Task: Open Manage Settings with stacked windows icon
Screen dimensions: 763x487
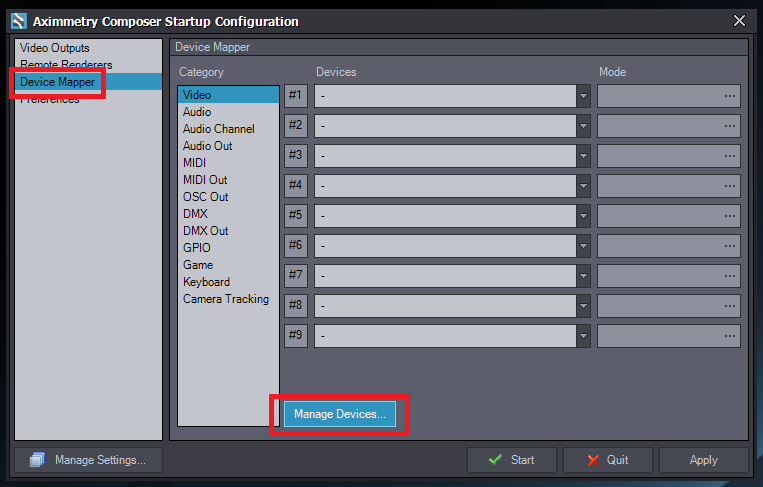Action: [x=89, y=460]
